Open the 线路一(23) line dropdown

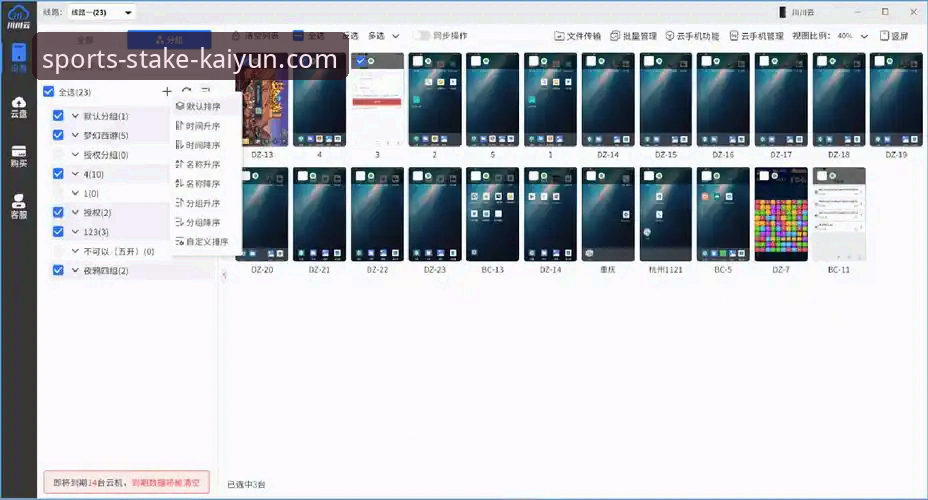(x=102, y=12)
